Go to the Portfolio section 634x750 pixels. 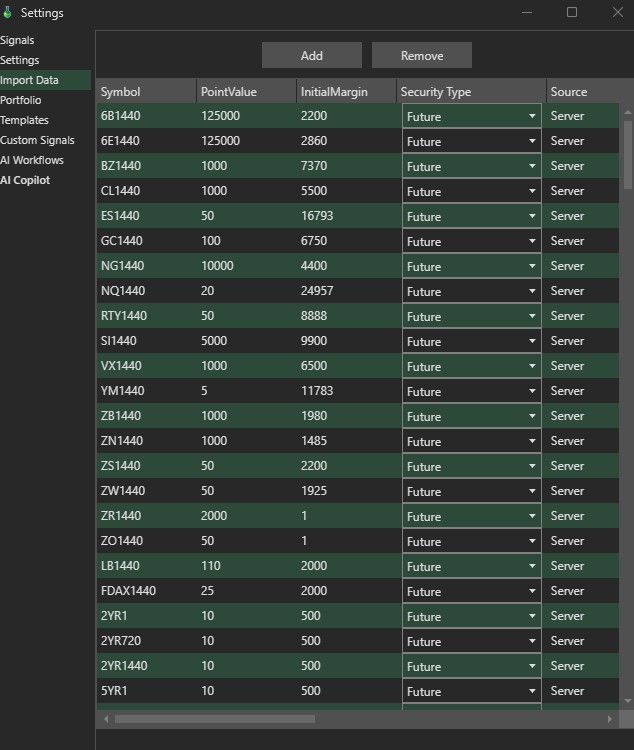pyautogui.click(x=21, y=100)
